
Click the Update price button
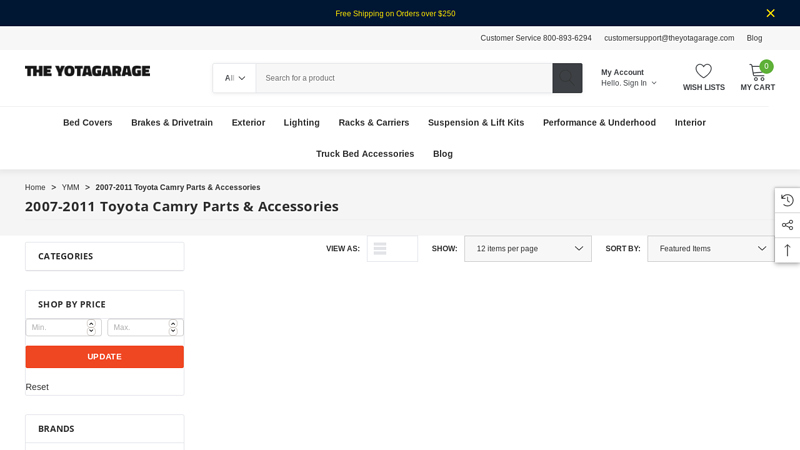pyautogui.click(x=105, y=357)
